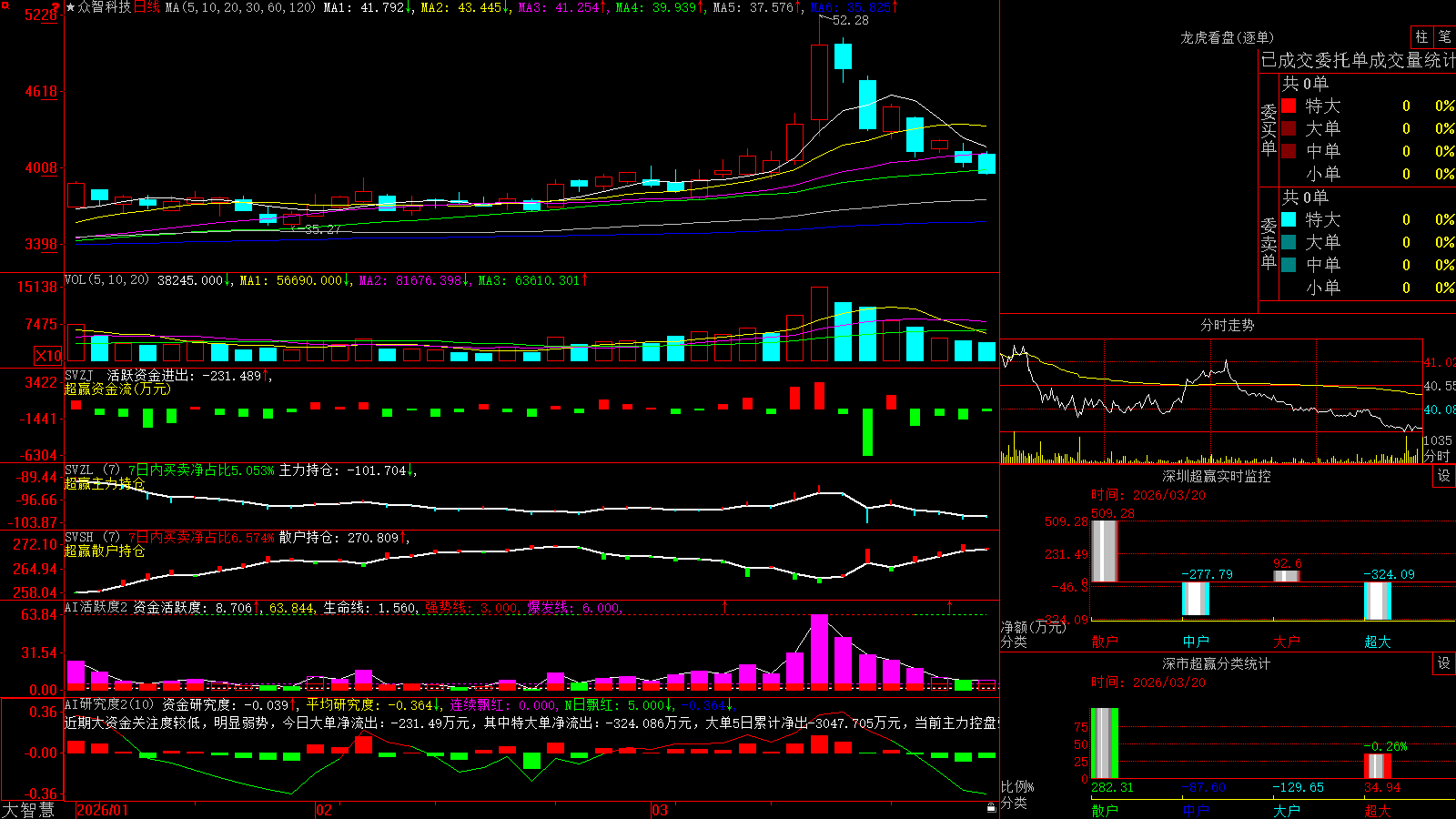Click the 超赢主力持仓 label
The width and height of the screenshot is (1456, 819).
pyautogui.click(x=105, y=483)
